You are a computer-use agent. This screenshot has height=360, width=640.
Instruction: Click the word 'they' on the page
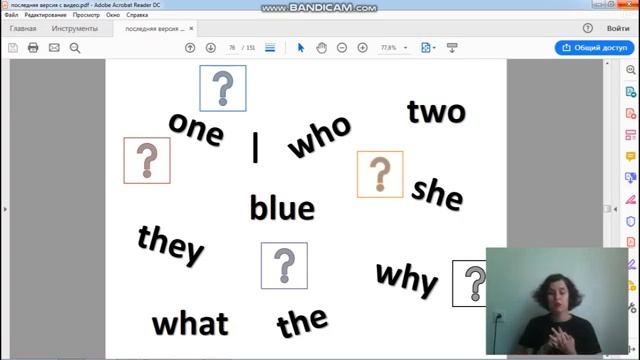click(171, 246)
